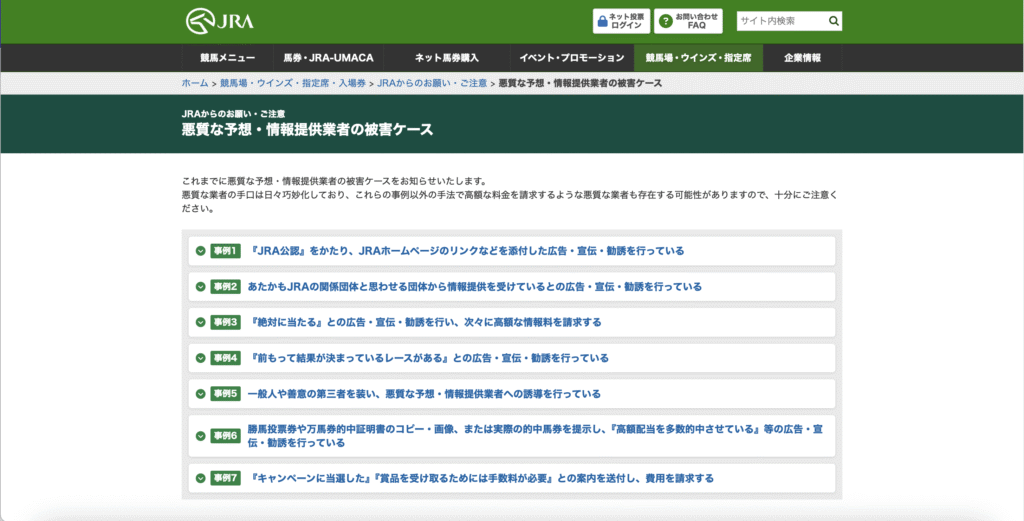Open the 競馬場・ウインズ・指定席 nav item
The width and height of the screenshot is (1024, 521).
[698, 58]
